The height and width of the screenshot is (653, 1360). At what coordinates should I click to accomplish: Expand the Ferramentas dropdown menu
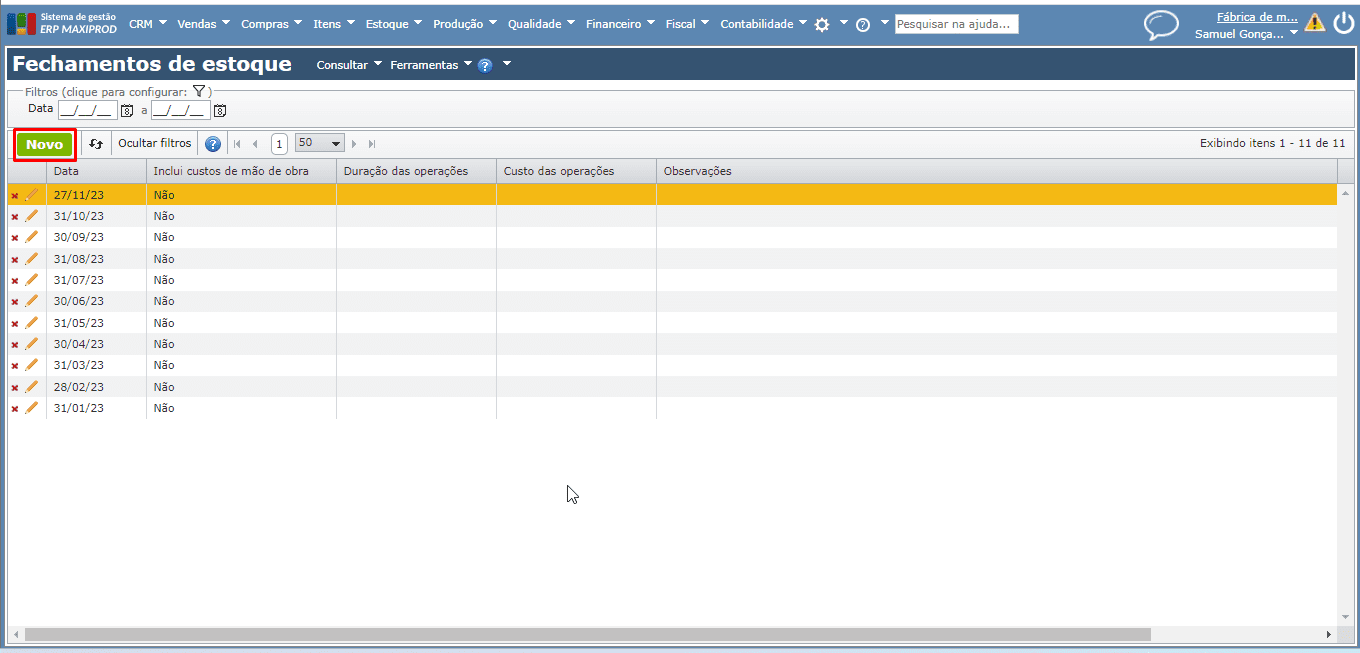[430, 65]
